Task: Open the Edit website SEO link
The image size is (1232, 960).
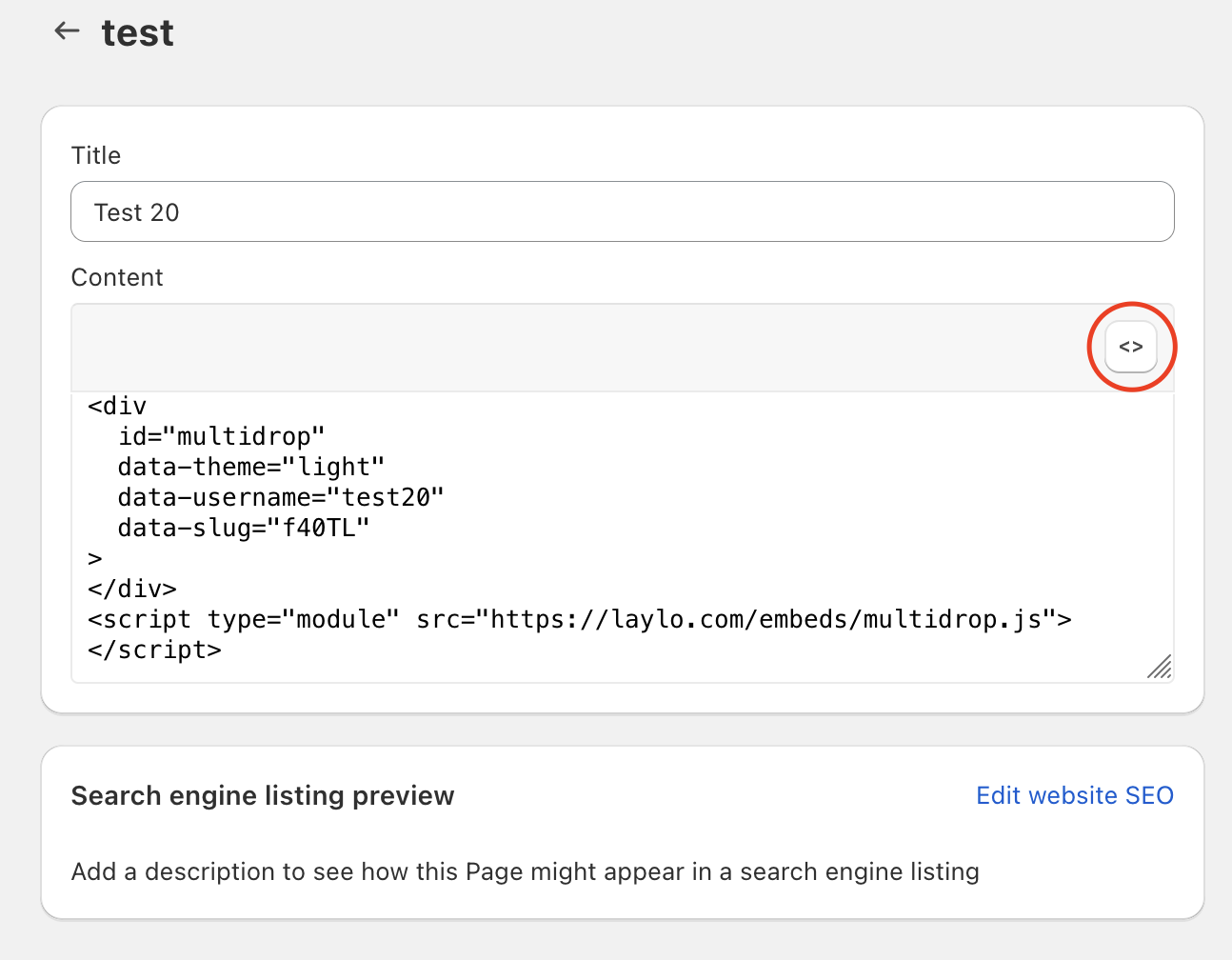Action: [x=1074, y=795]
